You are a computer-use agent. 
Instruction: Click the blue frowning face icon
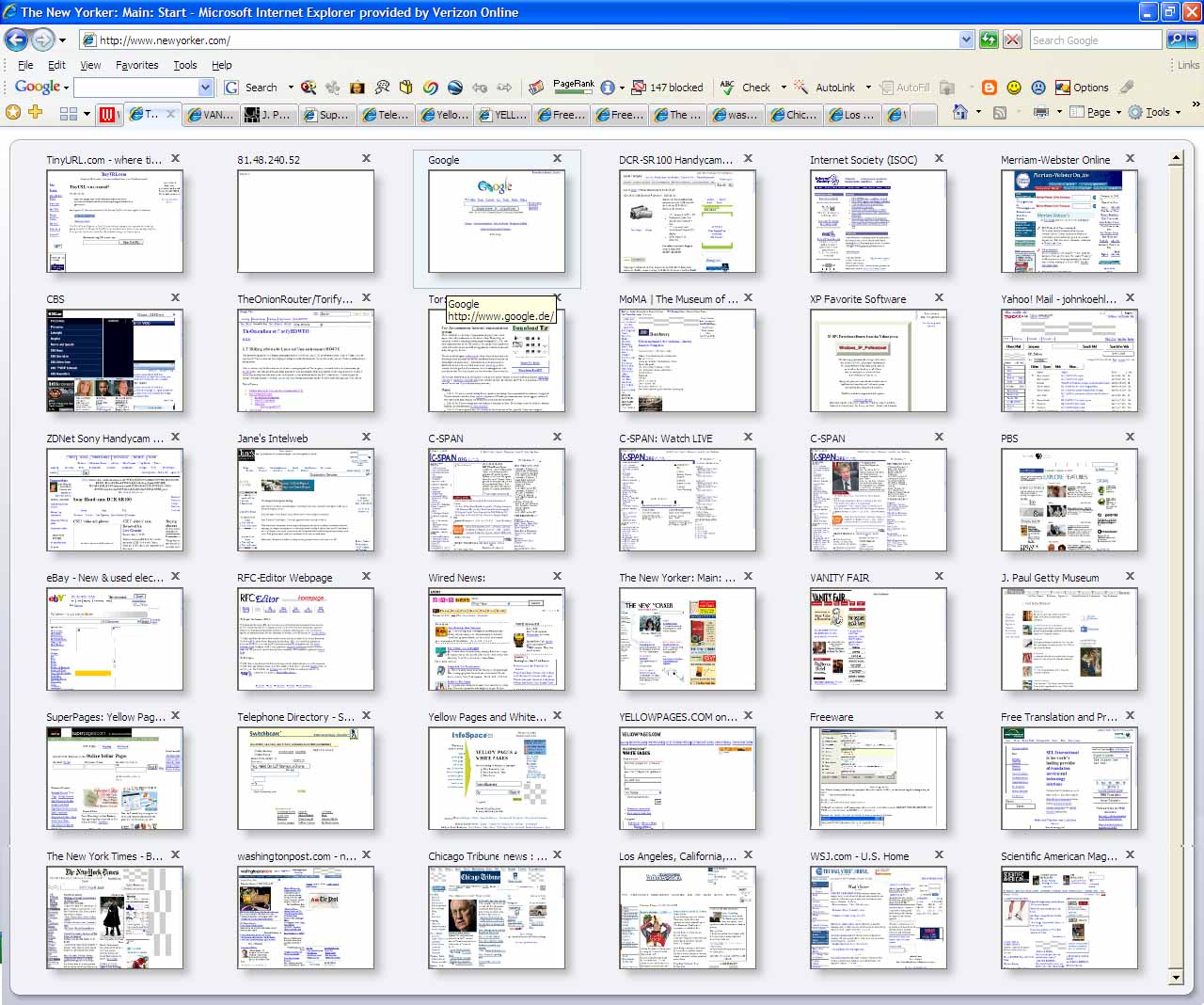pyautogui.click(x=1038, y=88)
